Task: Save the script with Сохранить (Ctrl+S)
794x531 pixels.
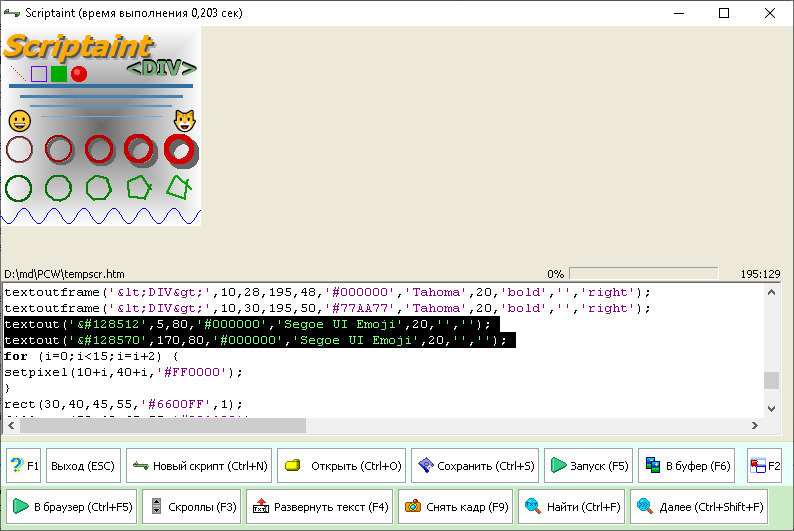Action: (475, 466)
